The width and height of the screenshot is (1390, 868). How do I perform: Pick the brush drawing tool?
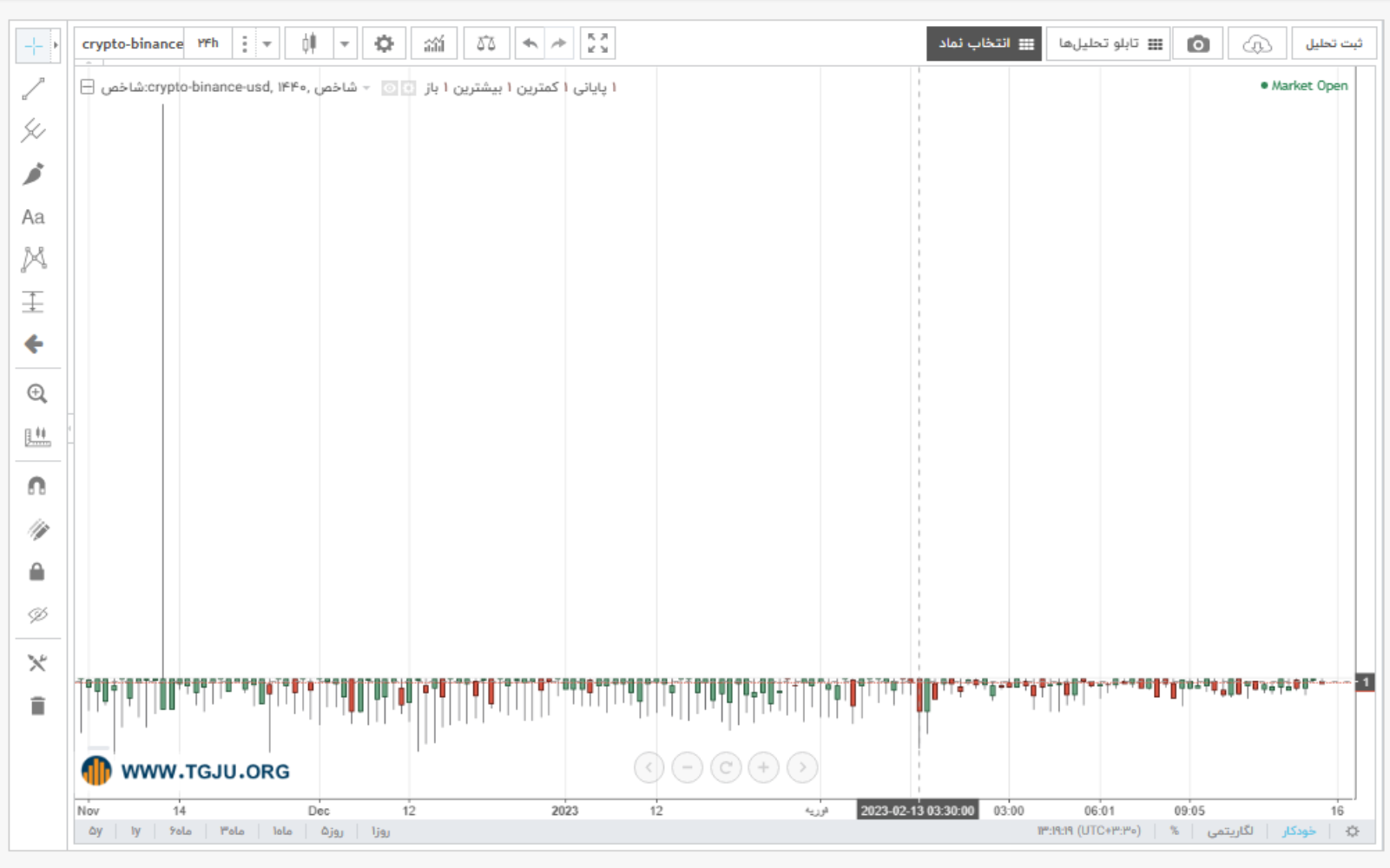(34, 174)
